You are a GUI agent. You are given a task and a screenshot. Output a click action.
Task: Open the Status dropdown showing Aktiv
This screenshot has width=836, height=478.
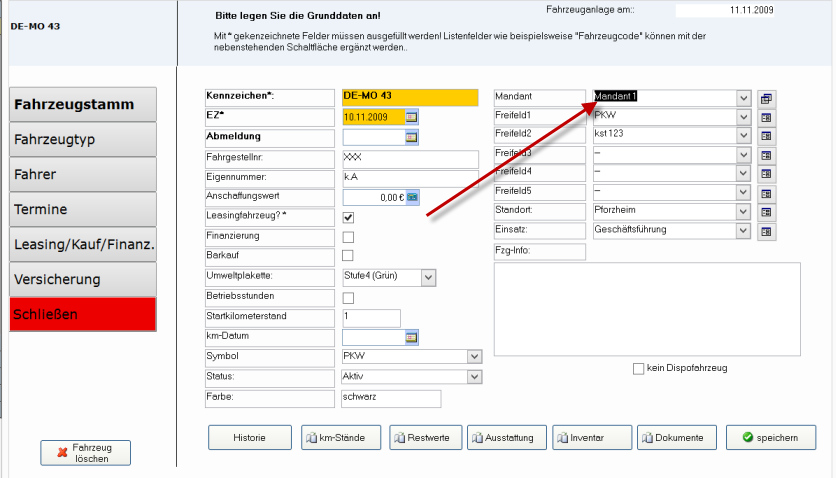474,377
